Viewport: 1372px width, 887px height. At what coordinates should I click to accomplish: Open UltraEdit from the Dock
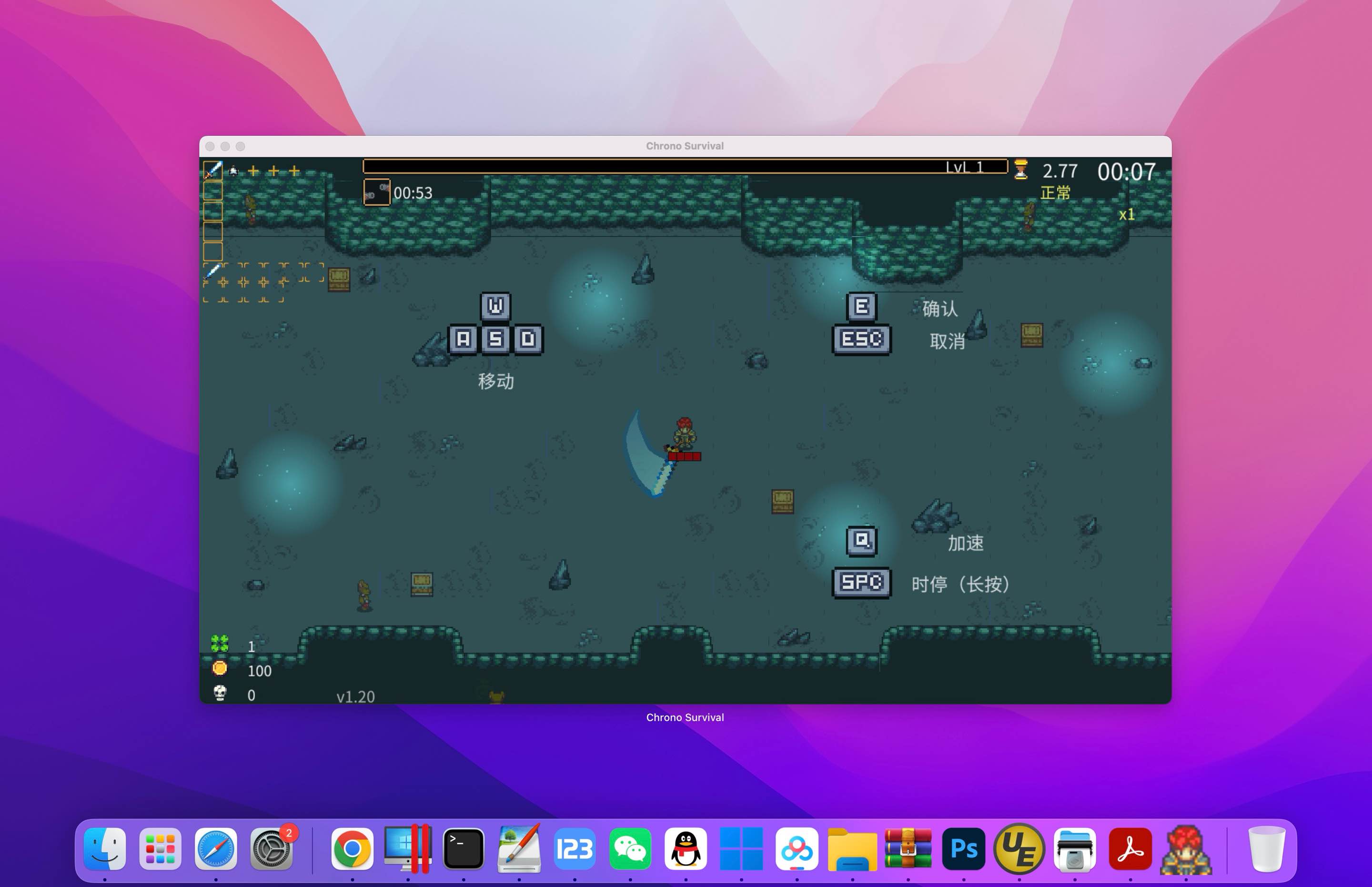(x=1019, y=849)
